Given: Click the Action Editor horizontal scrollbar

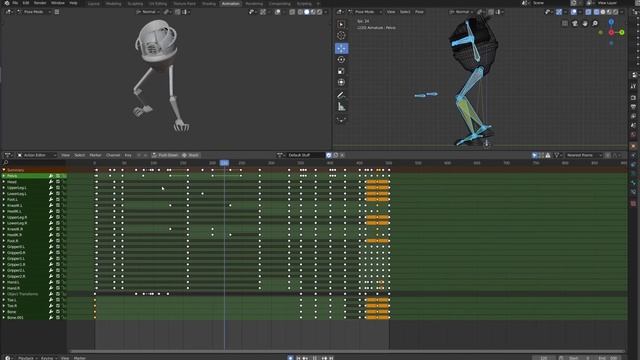Looking at the screenshot, I should pos(347,351).
